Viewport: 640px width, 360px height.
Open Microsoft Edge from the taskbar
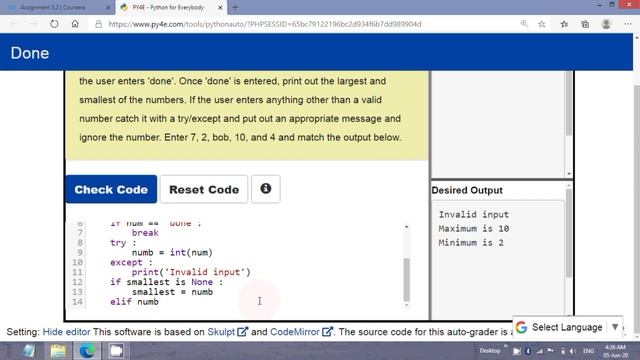coord(87,351)
